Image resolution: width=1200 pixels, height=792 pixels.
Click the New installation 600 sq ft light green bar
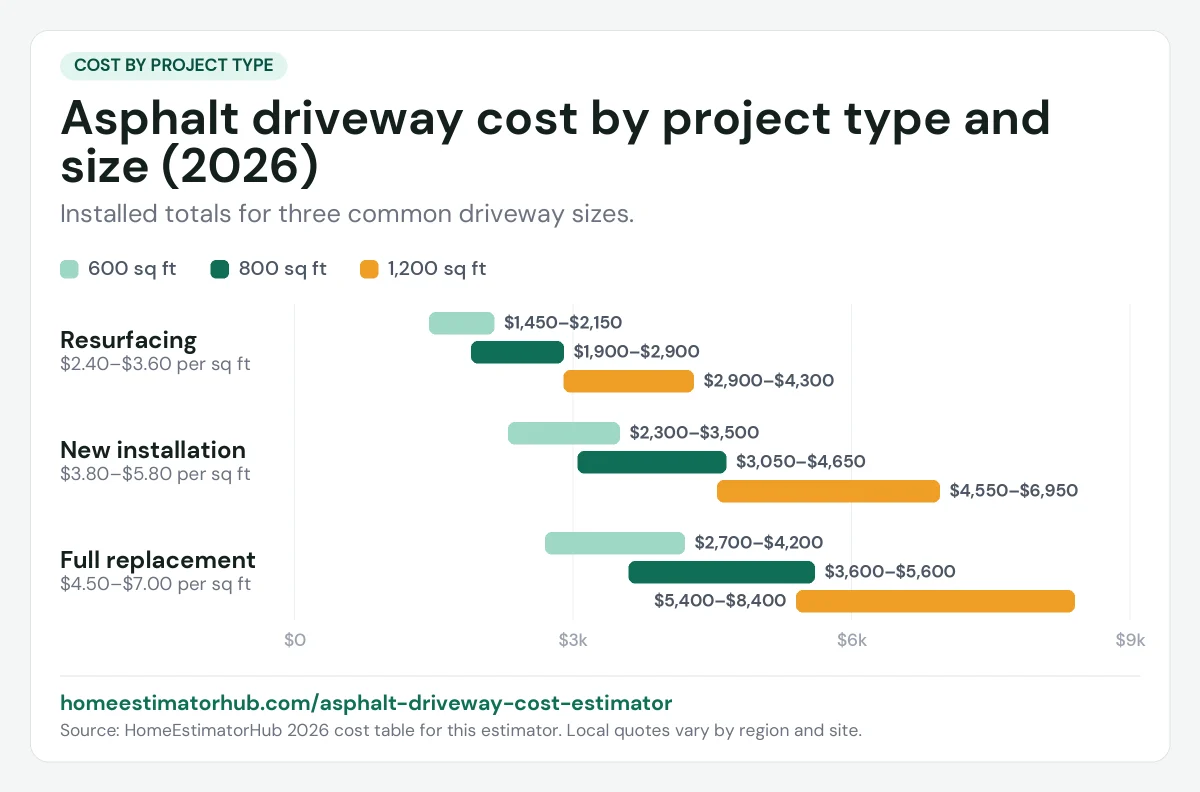pos(564,433)
